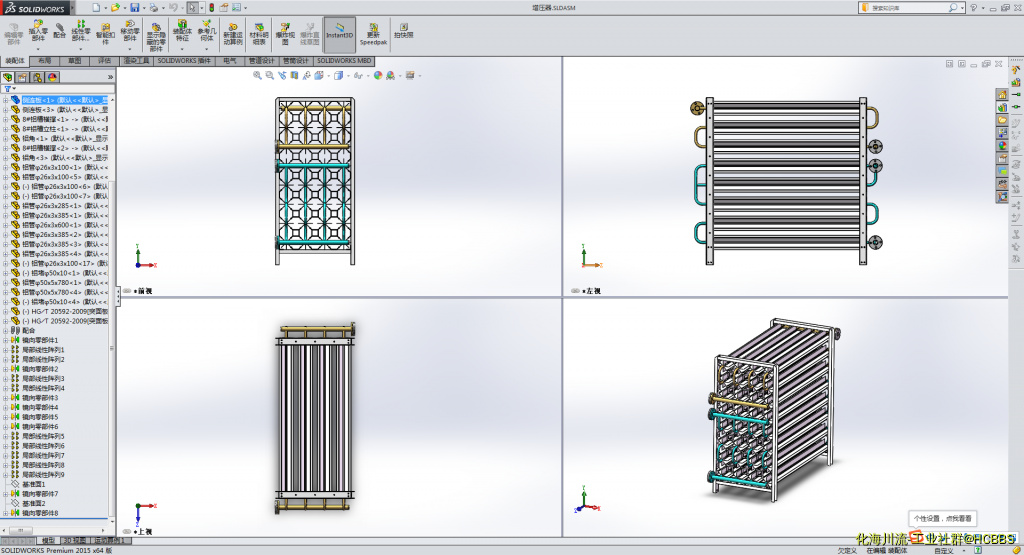Open the SOLIDWORKS MBD tab
Viewport: 1024px width, 555px height.
click(x=344, y=60)
